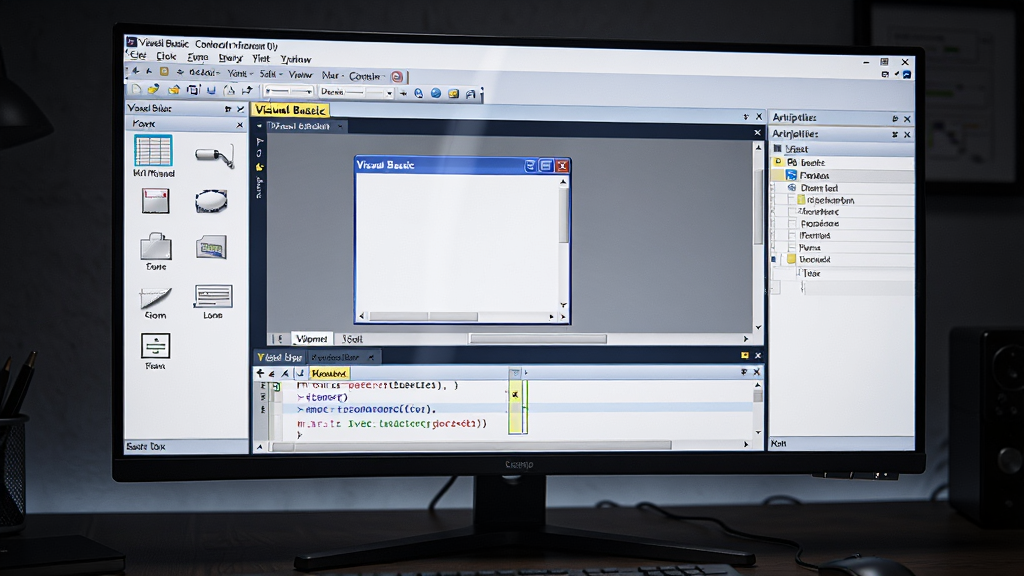Tick the checkbox on the 'Puma' row
Viewport: 1024px width, 576px height.
pyautogui.click(x=792, y=248)
